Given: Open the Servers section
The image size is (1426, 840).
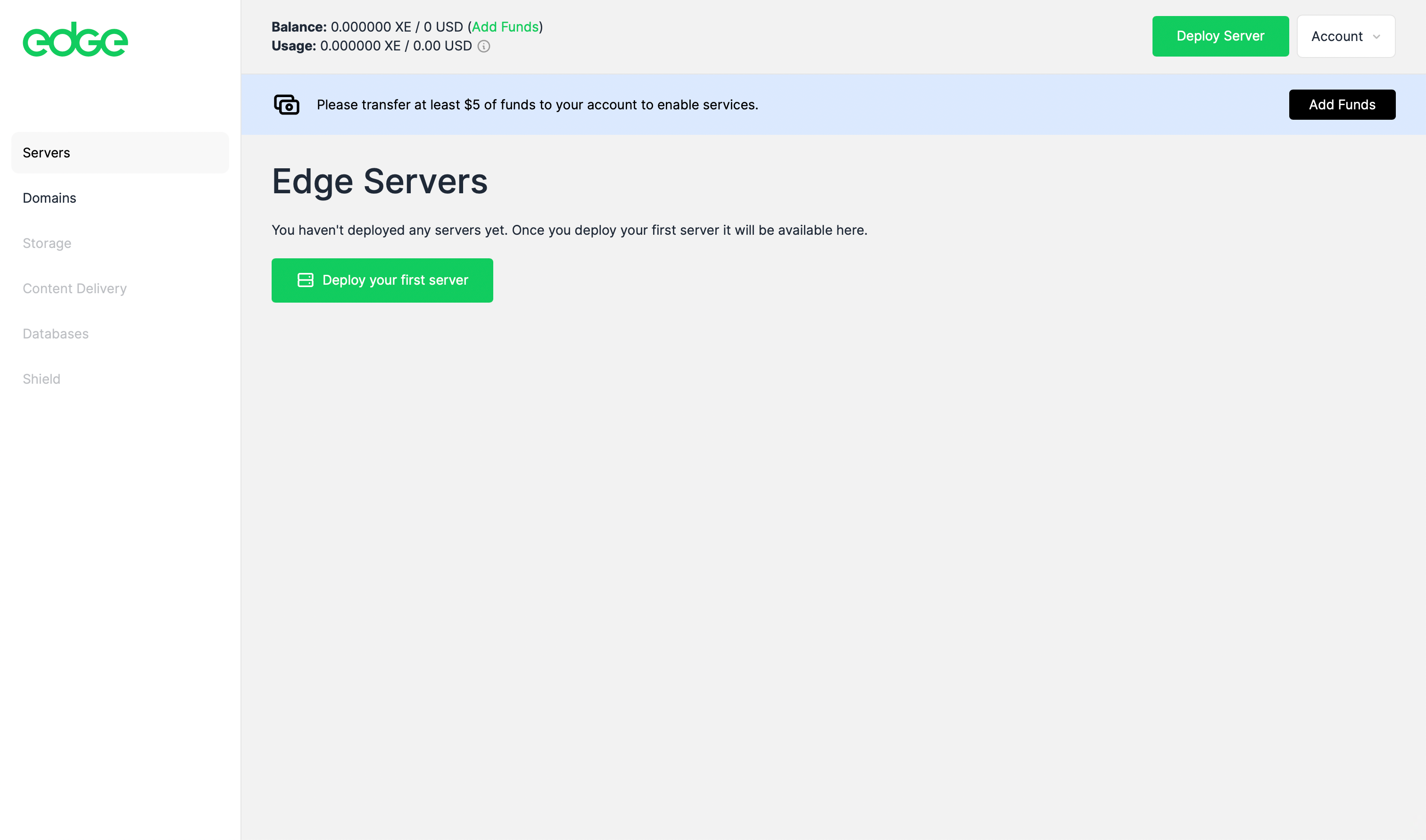Looking at the screenshot, I should 120,153.
